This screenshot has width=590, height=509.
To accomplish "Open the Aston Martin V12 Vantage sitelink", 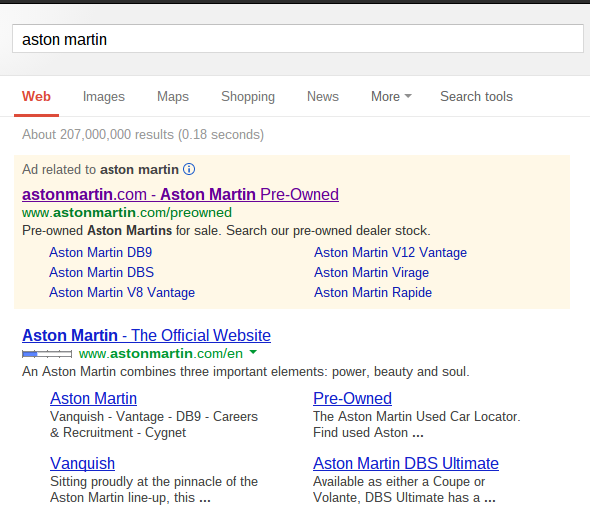I will tap(390, 252).
